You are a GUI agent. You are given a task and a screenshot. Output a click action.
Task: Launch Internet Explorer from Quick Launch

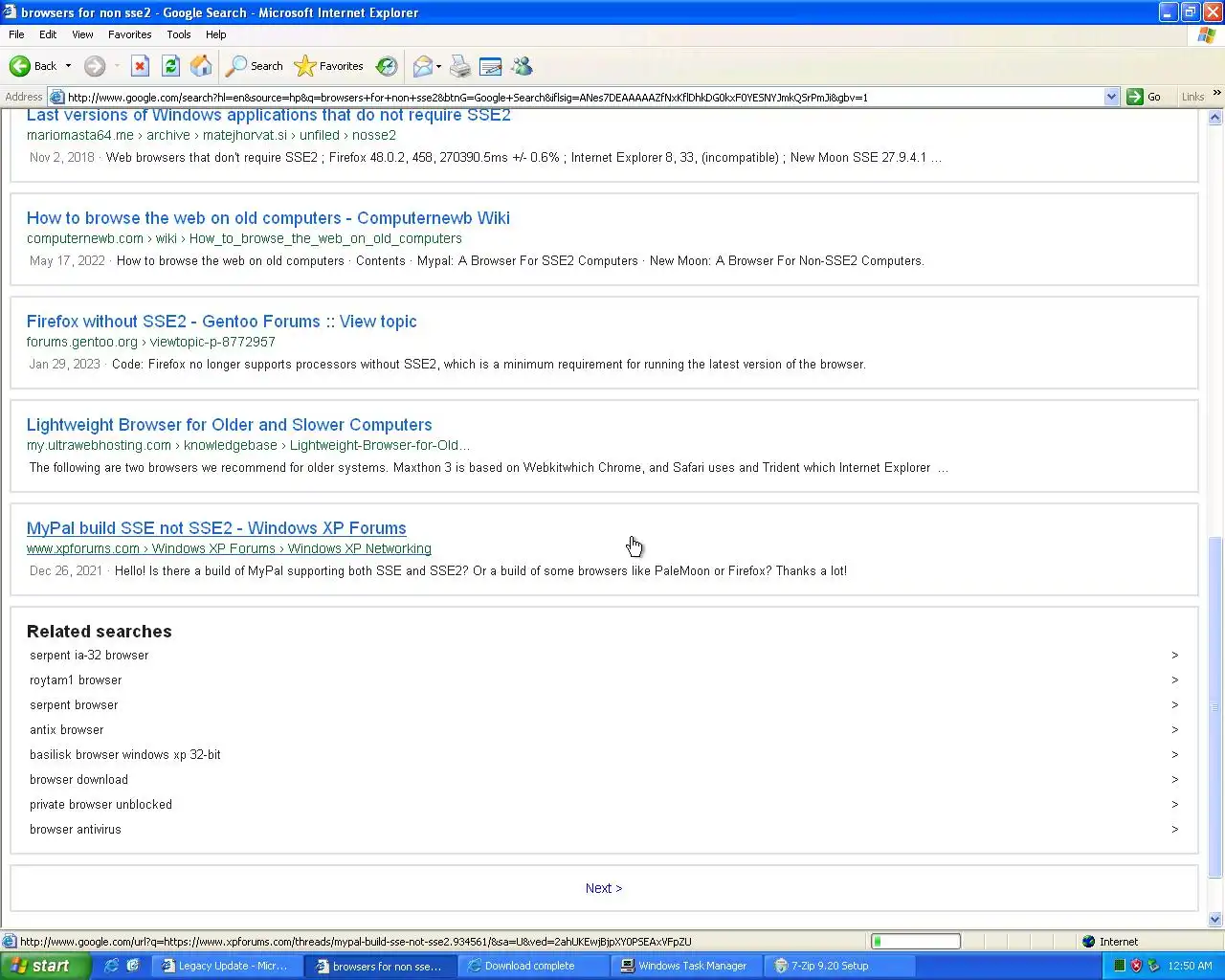pyautogui.click(x=111, y=966)
